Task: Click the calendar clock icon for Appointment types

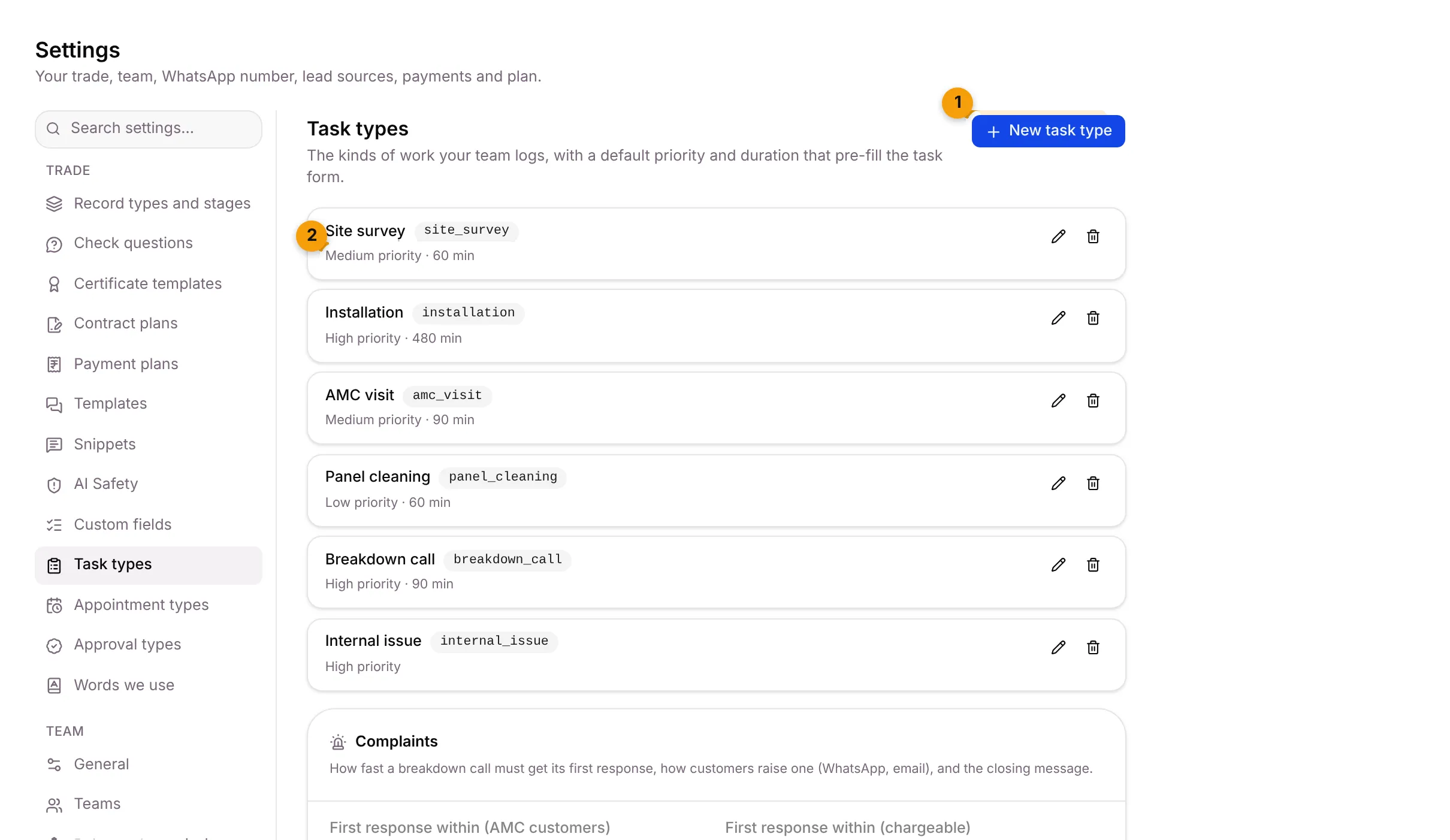Action: (x=54, y=606)
